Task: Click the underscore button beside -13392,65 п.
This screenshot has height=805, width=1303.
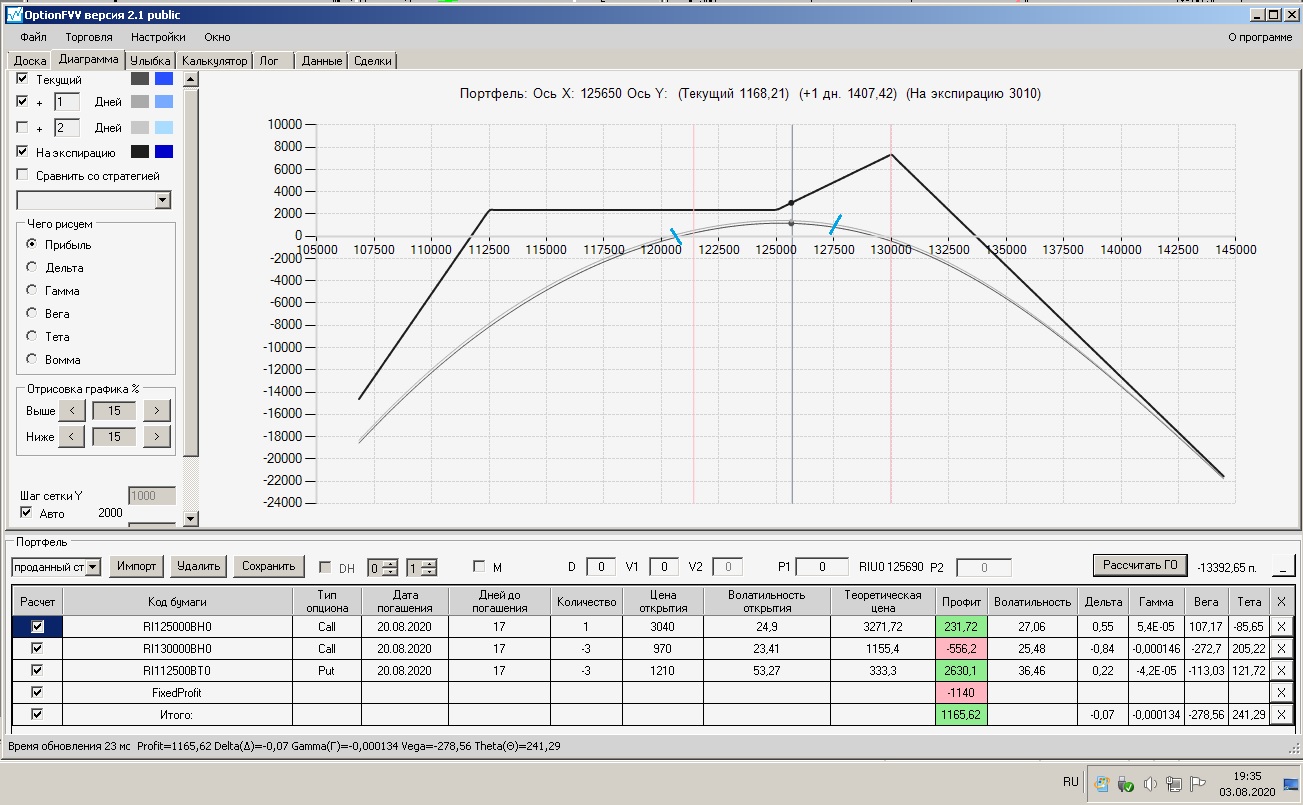Action: click(x=1283, y=566)
